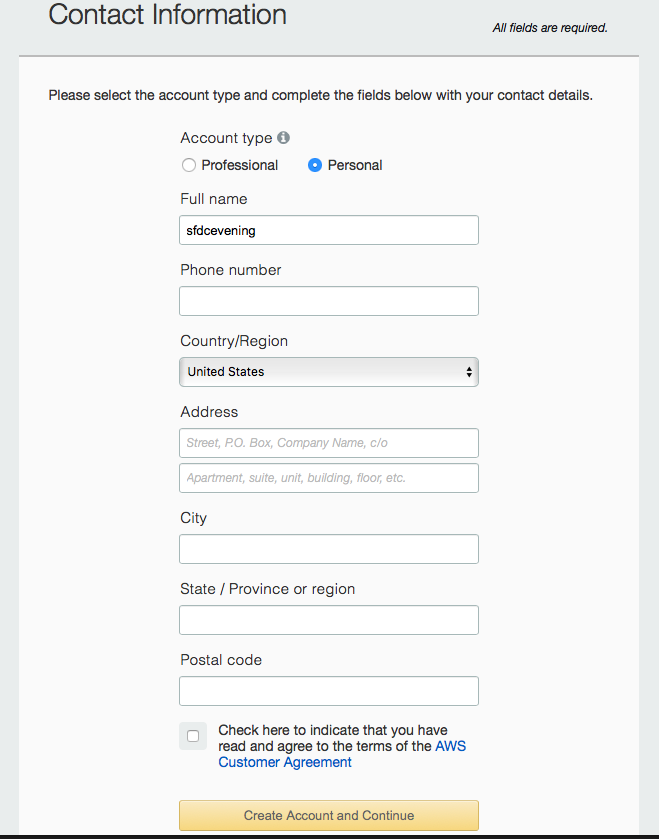Viewport: 659px width, 839px height.
Task: Select the Professional account type radio
Action: point(188,165)
